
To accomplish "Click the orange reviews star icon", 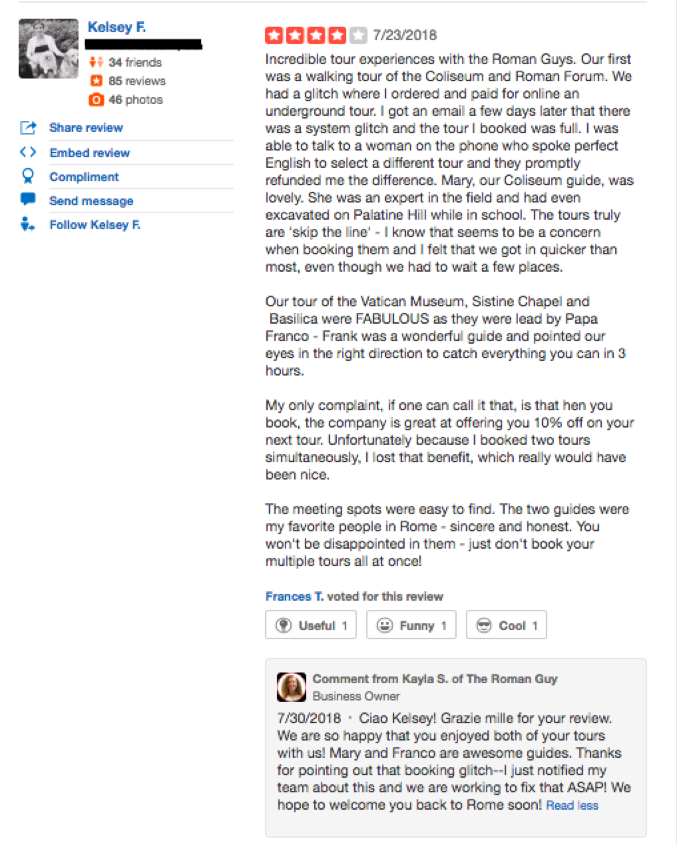I will pos(96,81).
